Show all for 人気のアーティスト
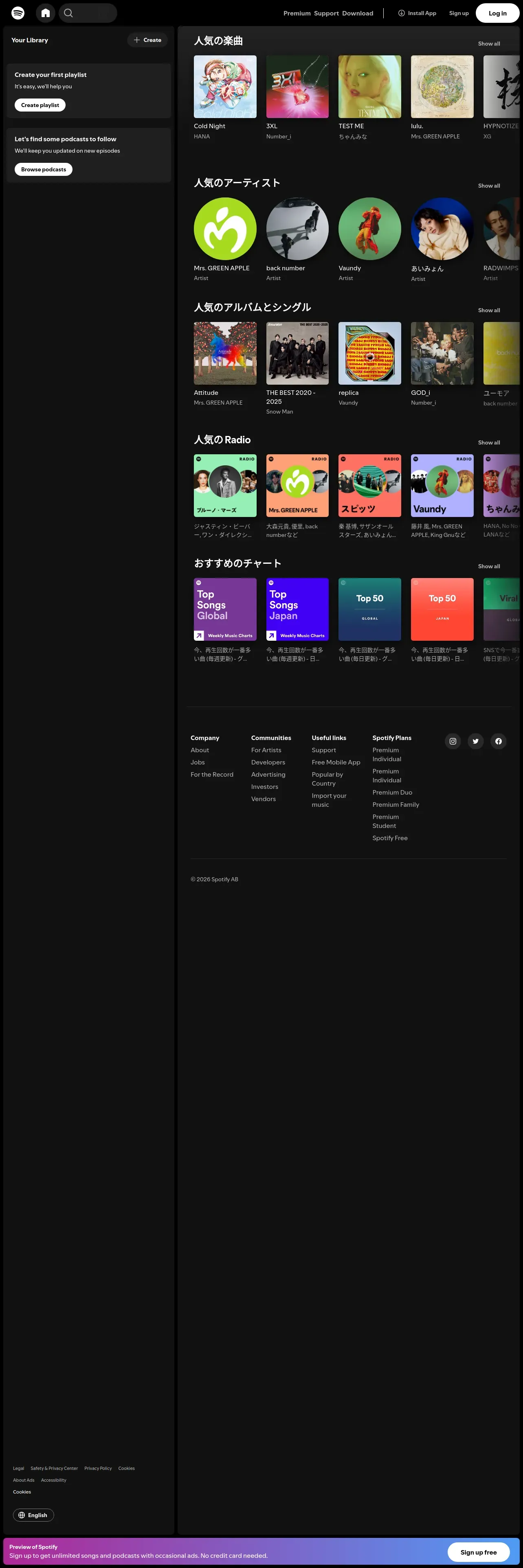 coord(489,186)
